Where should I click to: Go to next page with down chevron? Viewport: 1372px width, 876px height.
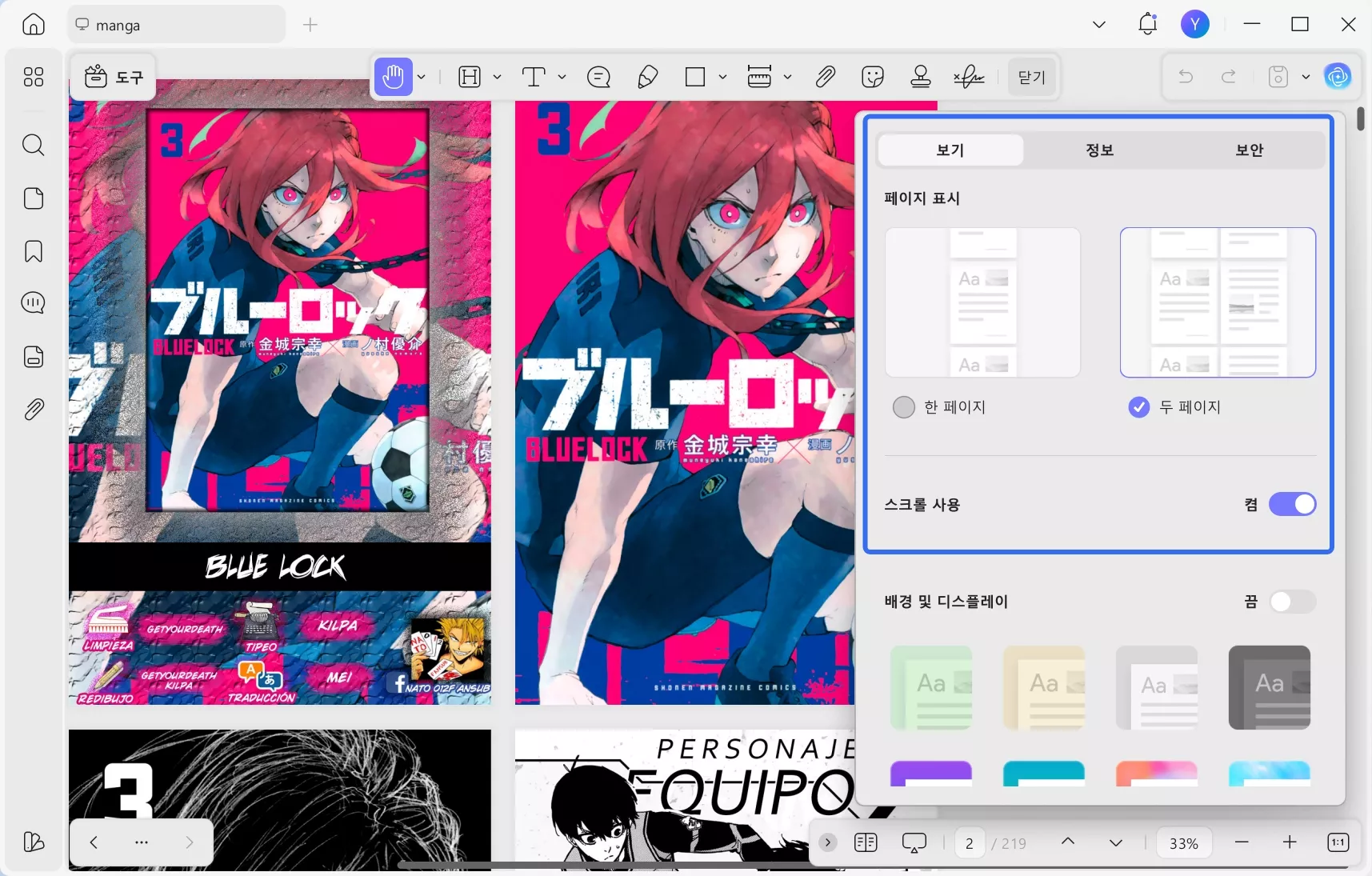1116,842
